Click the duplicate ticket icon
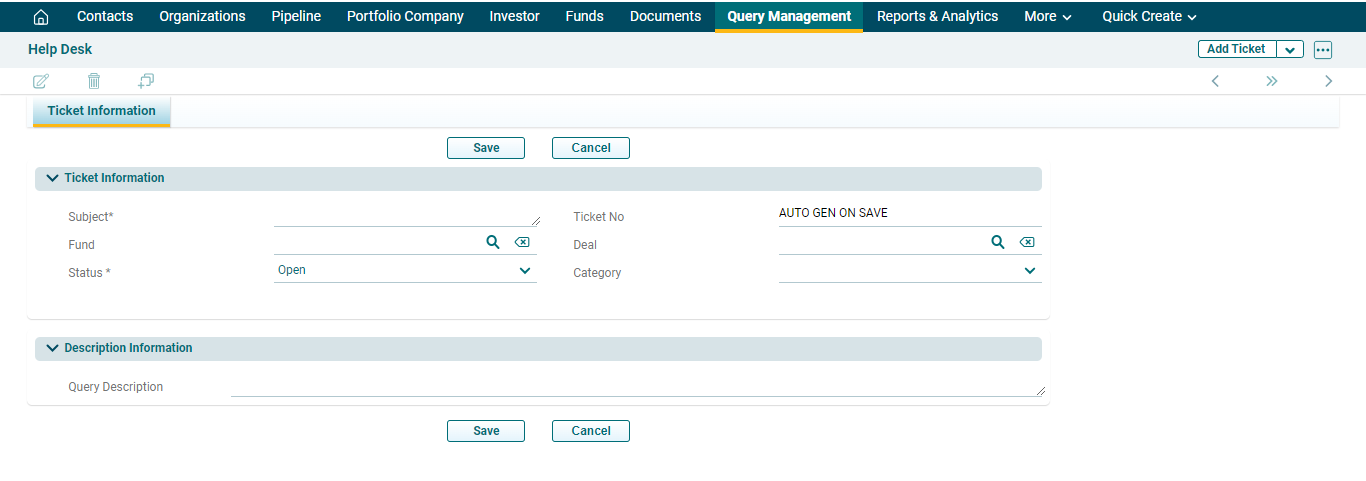The image size is (1366, 481). coord(146,81)
